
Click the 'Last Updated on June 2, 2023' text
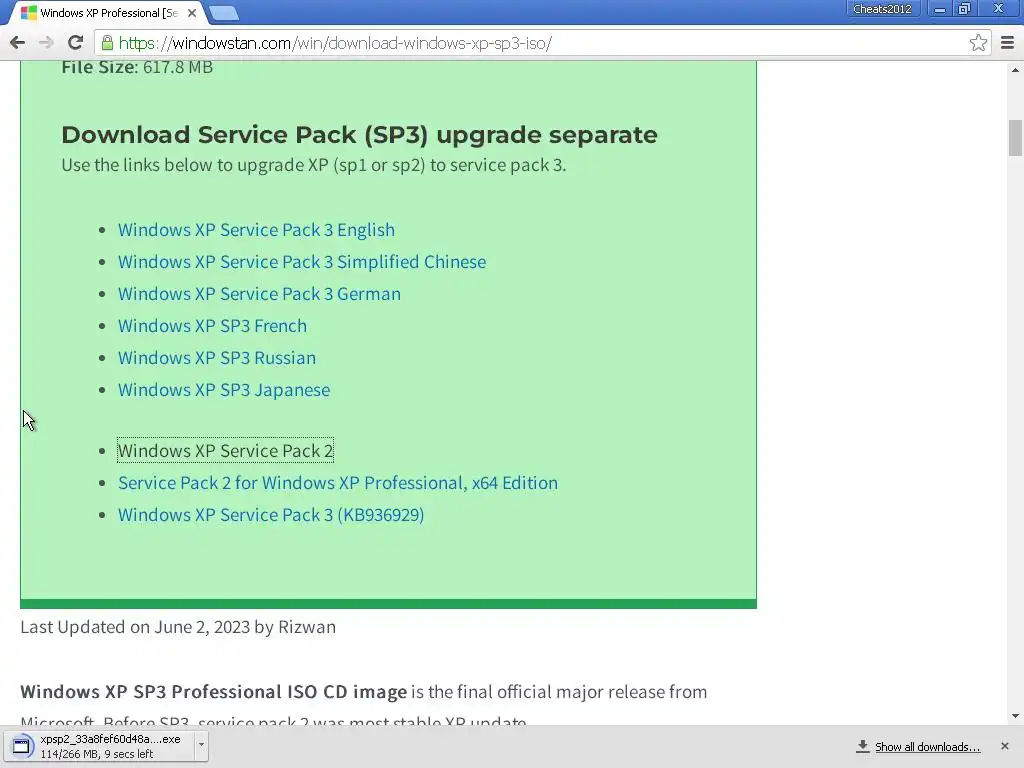(135, 627)
